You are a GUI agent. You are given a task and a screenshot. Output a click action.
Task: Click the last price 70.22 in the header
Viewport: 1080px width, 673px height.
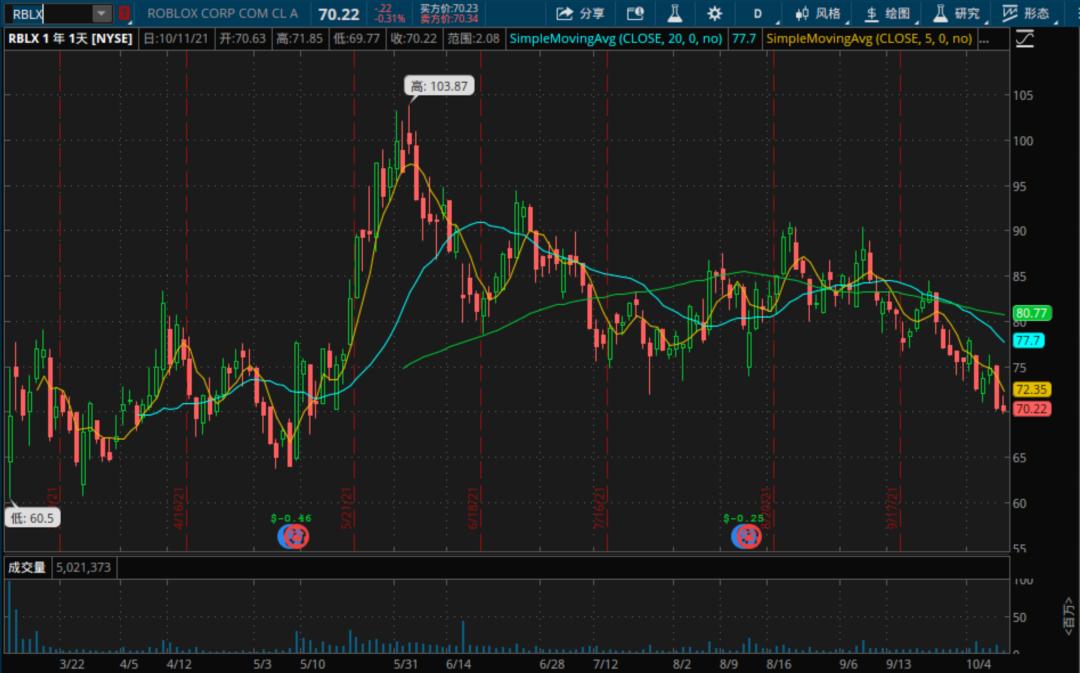(x=339, y=14)
